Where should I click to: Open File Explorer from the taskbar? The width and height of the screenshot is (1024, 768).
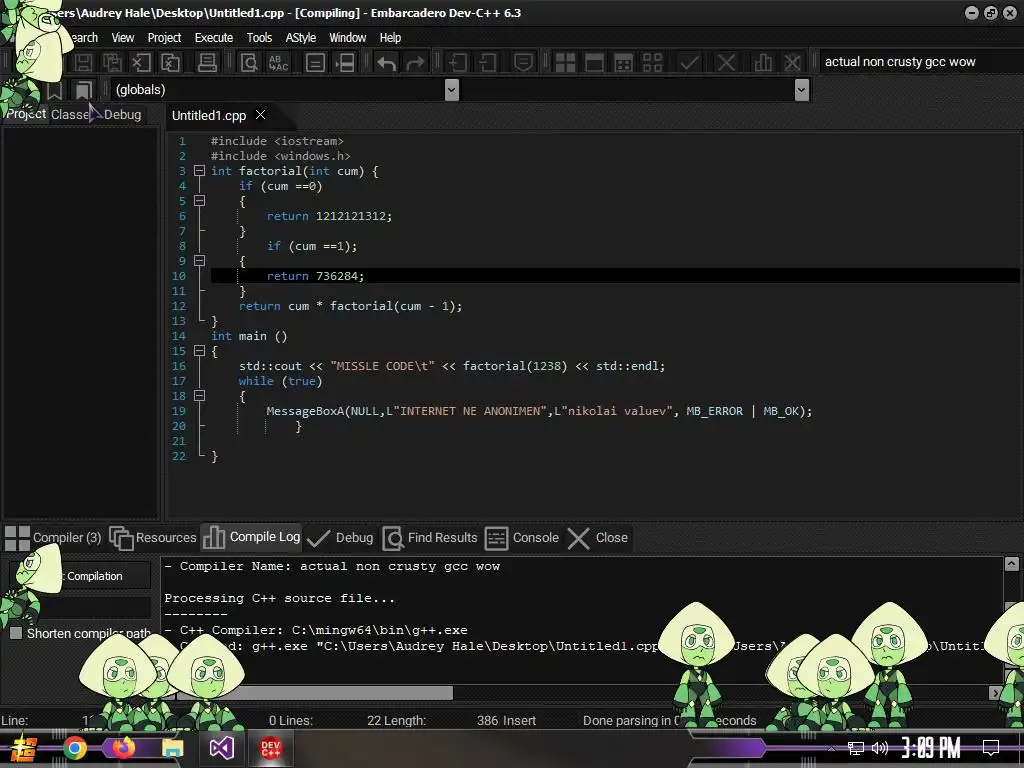[172, 748]
